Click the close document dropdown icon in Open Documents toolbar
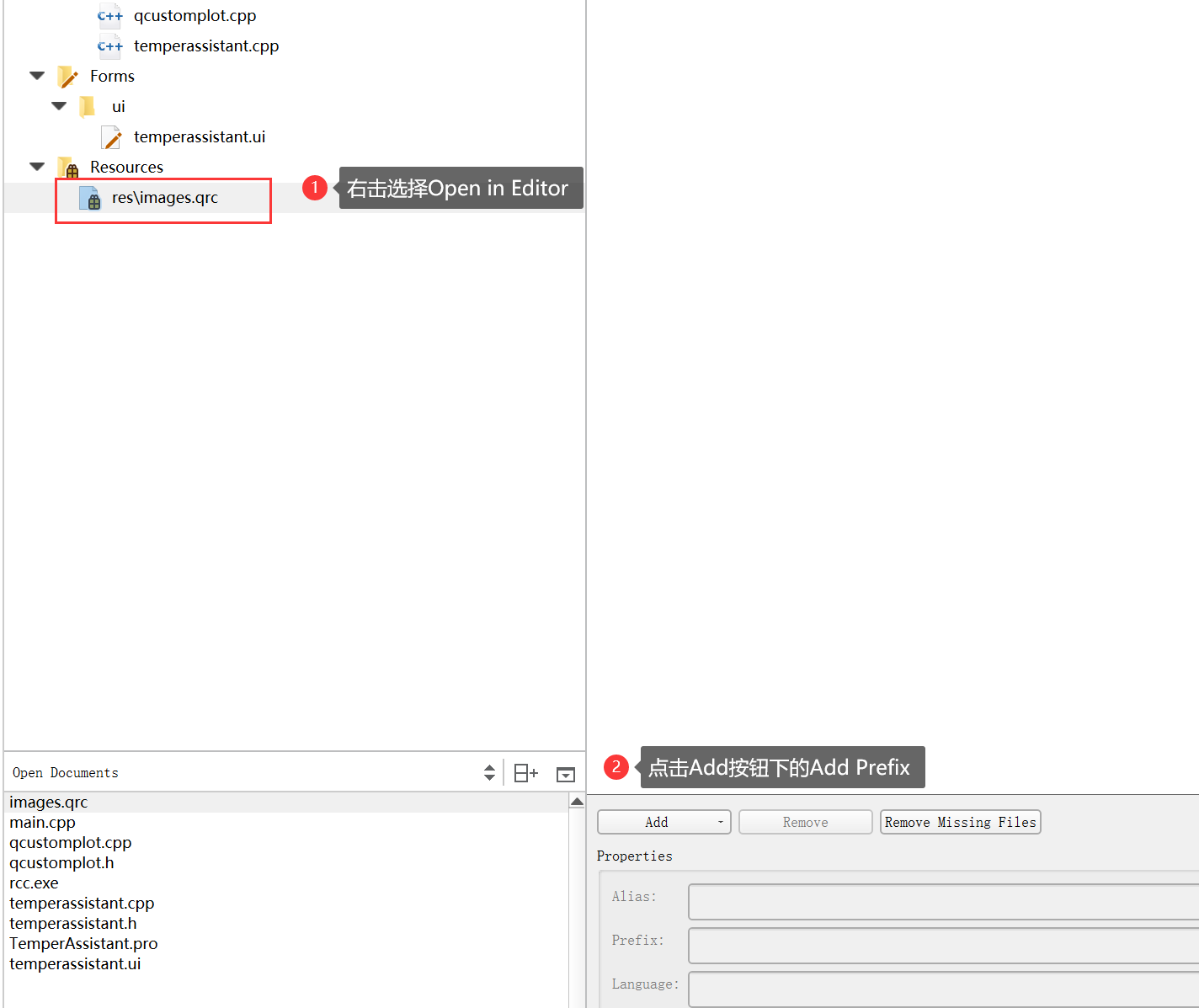 click(x=565, y=773)
